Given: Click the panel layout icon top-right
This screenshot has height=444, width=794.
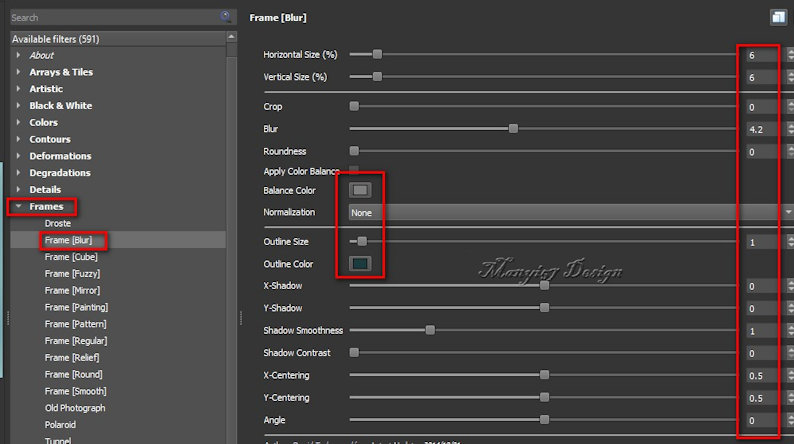Looking at the screenshot, I should point(777,17).
